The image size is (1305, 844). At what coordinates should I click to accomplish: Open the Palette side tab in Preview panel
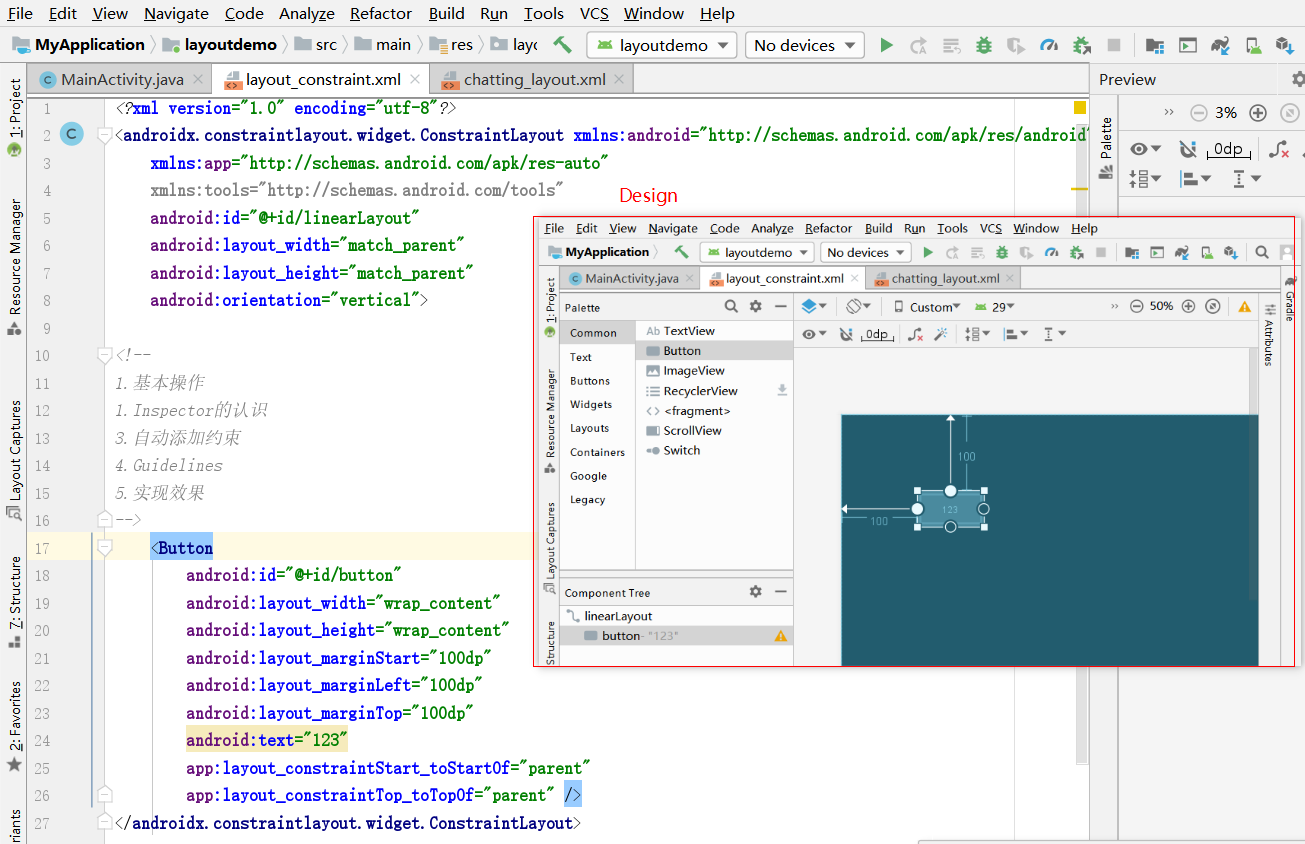pos(1106,148)
